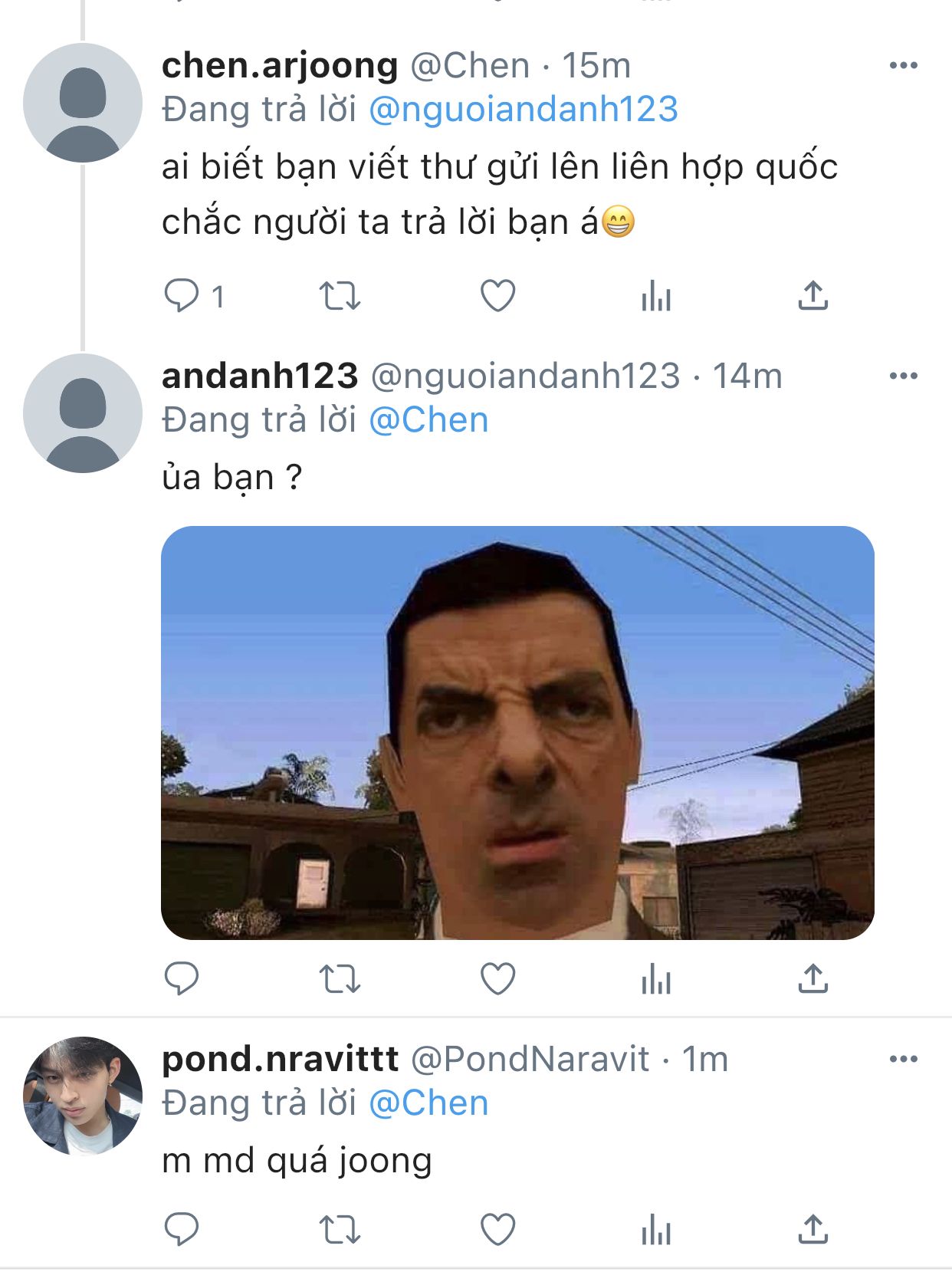View analytics for pond.nravittt's tweet
952x1272 pixels.
coord(656,1230)
